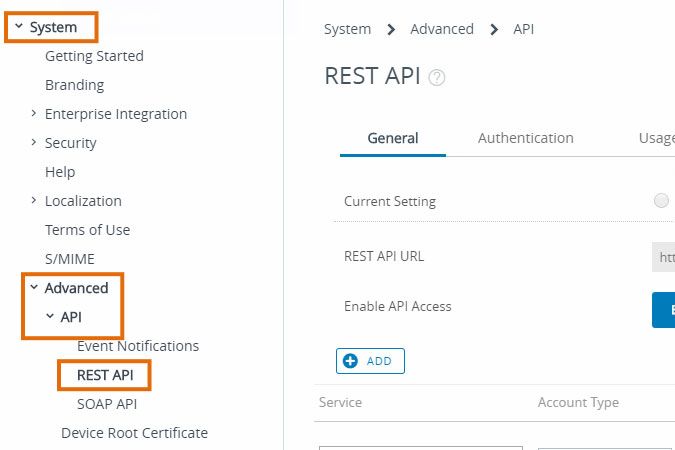Collapse the System tree section
Screen dimensions: 675x450
(x=18, y=28)
